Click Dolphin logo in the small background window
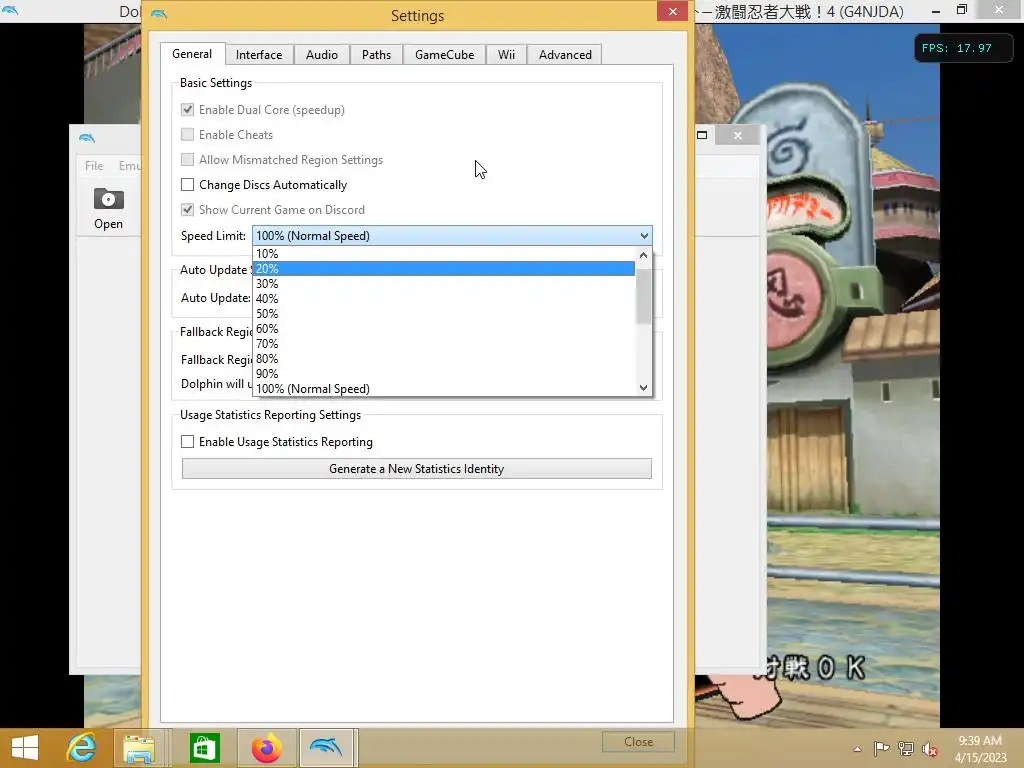 point(87,137)
